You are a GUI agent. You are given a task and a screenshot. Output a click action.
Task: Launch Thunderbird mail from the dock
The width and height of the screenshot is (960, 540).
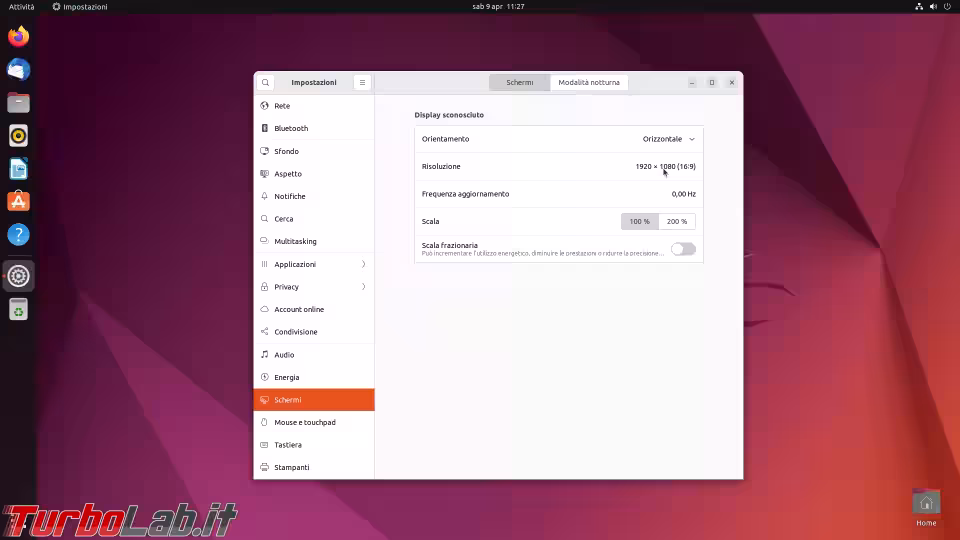pyautogui.click(x=18, y=70)
